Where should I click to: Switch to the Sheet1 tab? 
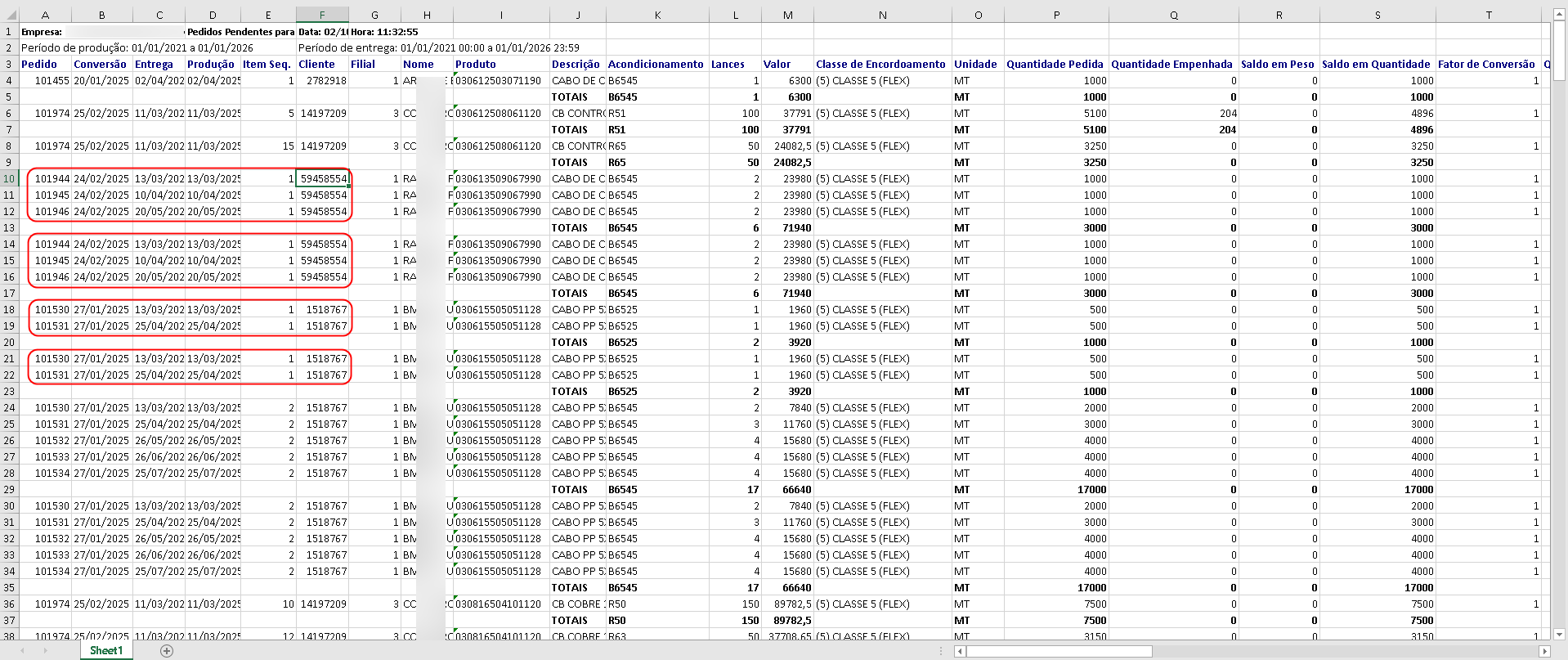click(x=106, y=651)
